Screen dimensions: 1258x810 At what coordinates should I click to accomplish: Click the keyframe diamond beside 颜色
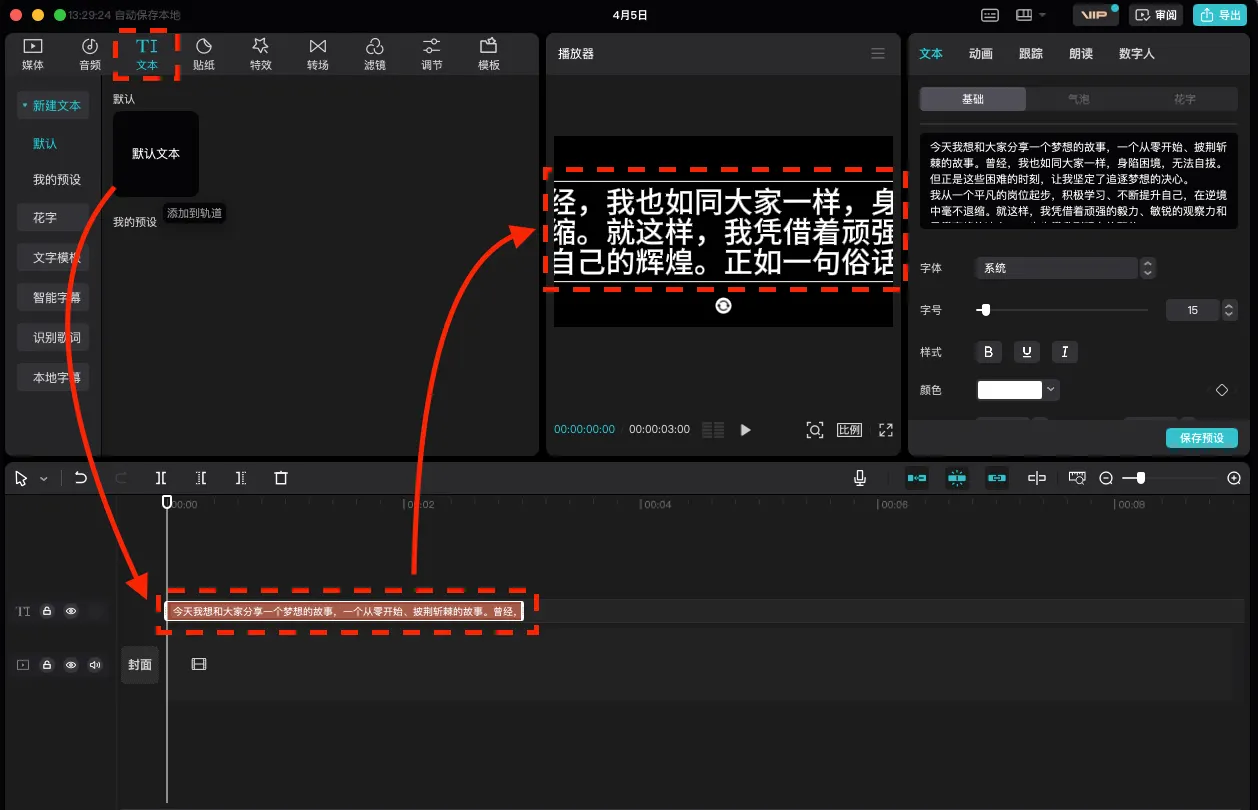pyautogui.click(x=1222, y=390)
